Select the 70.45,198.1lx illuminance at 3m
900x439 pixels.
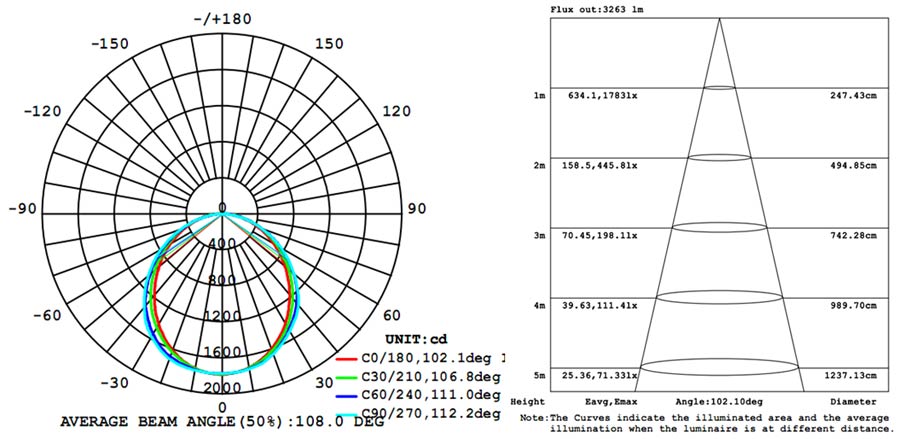tap(598, 236)
